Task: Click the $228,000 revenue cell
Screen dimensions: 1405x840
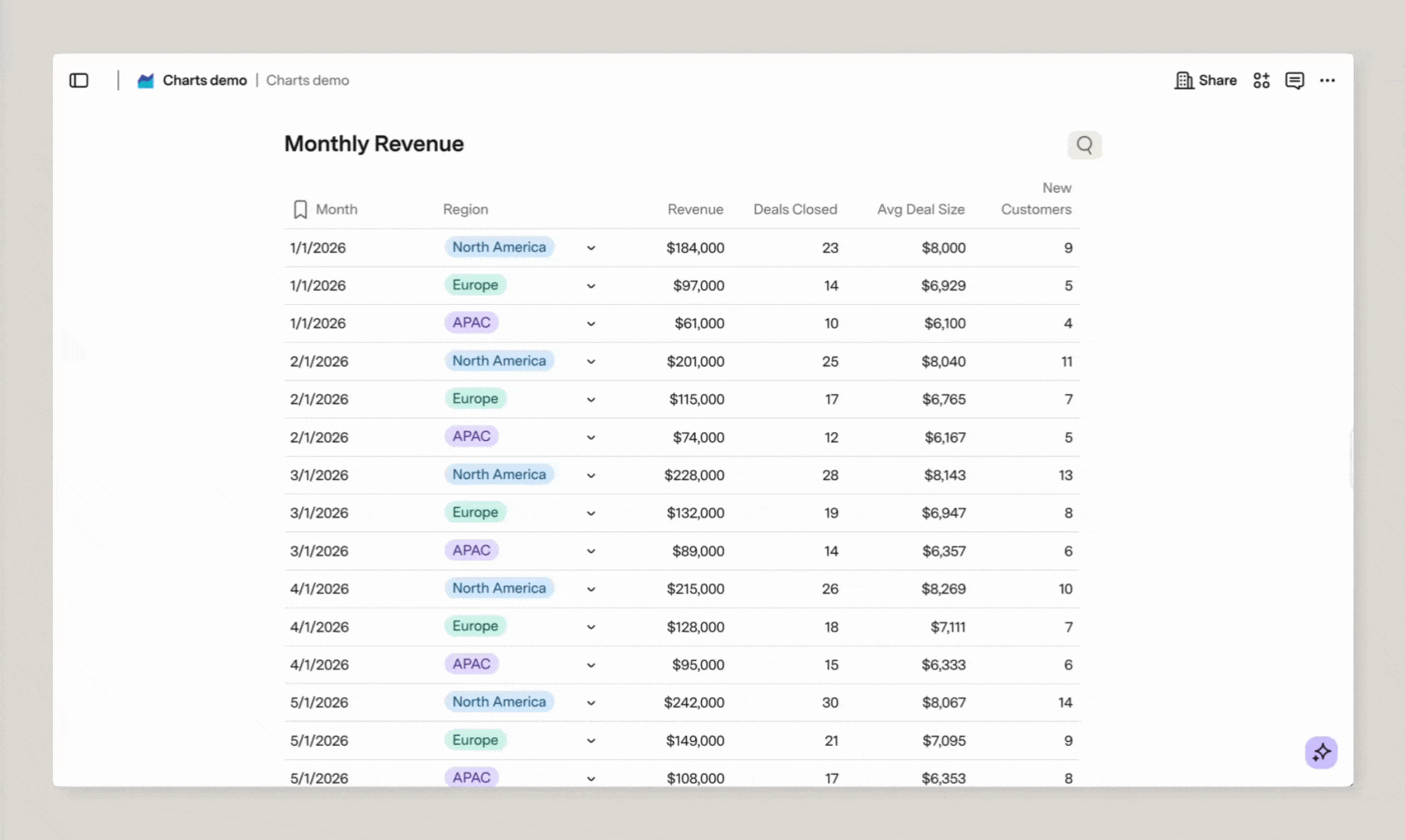Action: point(694,475)
